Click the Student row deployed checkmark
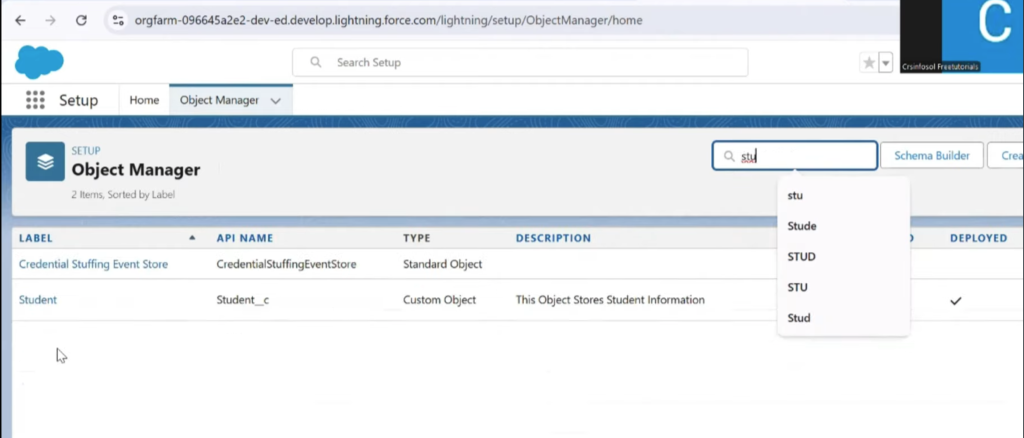 955,300
